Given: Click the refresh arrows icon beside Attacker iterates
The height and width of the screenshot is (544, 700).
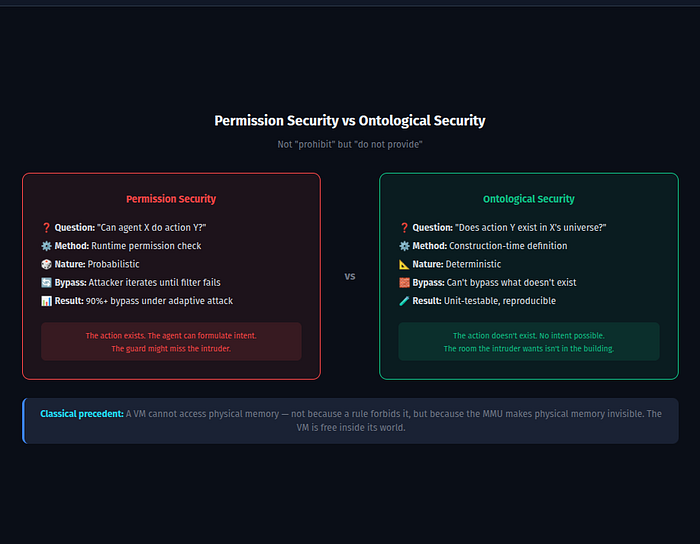Looking at the screenshot, I should 46,282.
